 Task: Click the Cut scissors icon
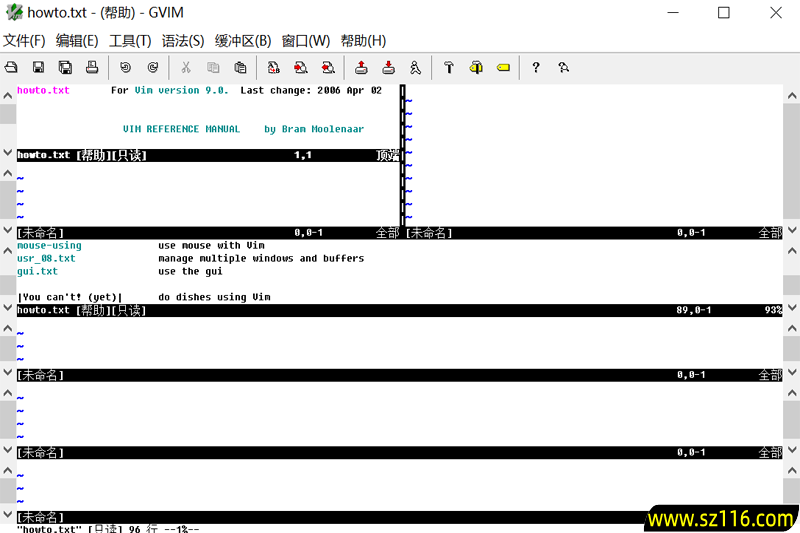(x=186, y=67)
